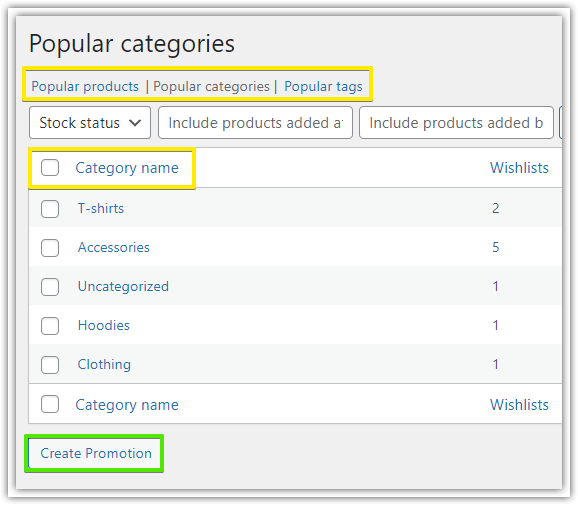This screenshot has width=578, height=505.
Task: Sort by the top Wishlists column header
Action: [519, 168]
